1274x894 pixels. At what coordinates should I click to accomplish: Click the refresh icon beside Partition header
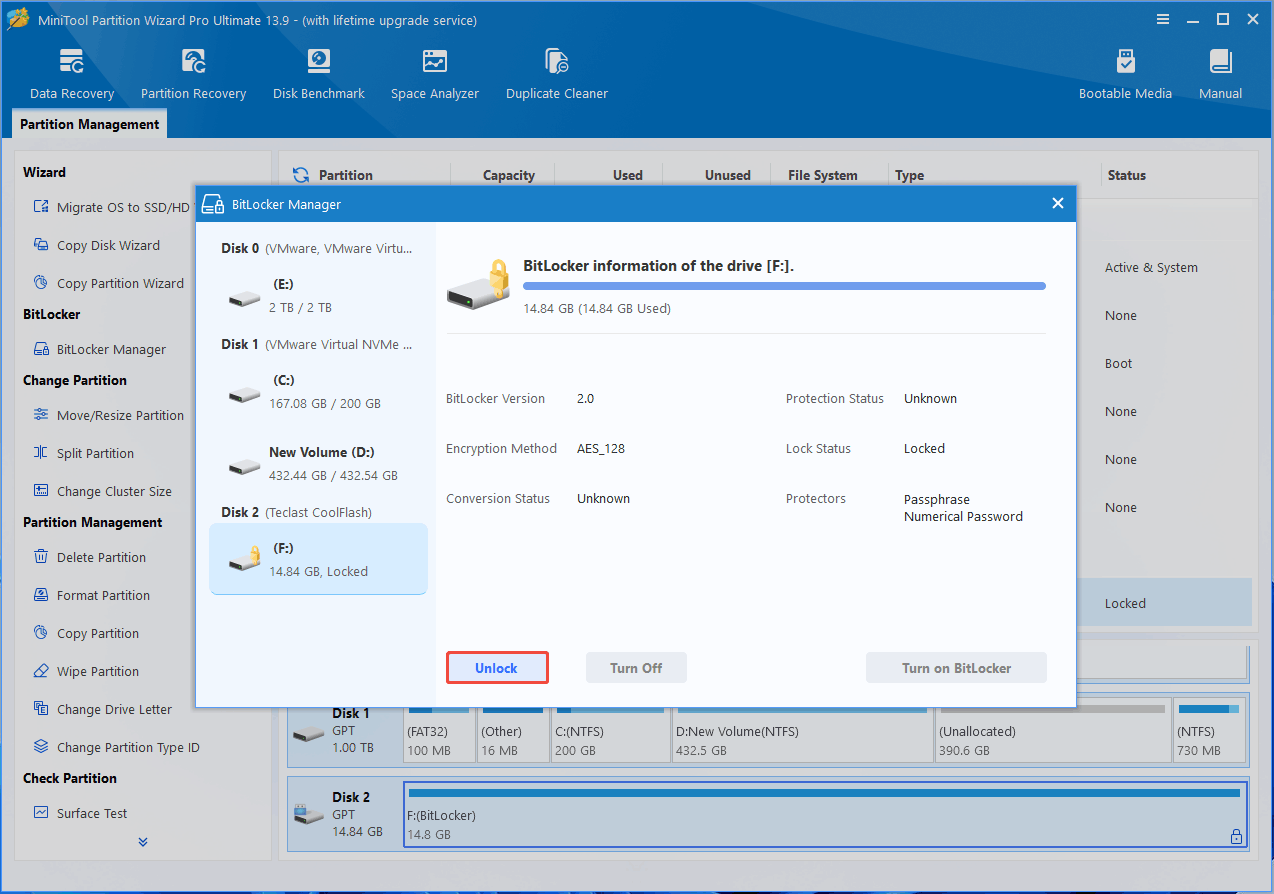pyautogui.click(x=301, y=175)
